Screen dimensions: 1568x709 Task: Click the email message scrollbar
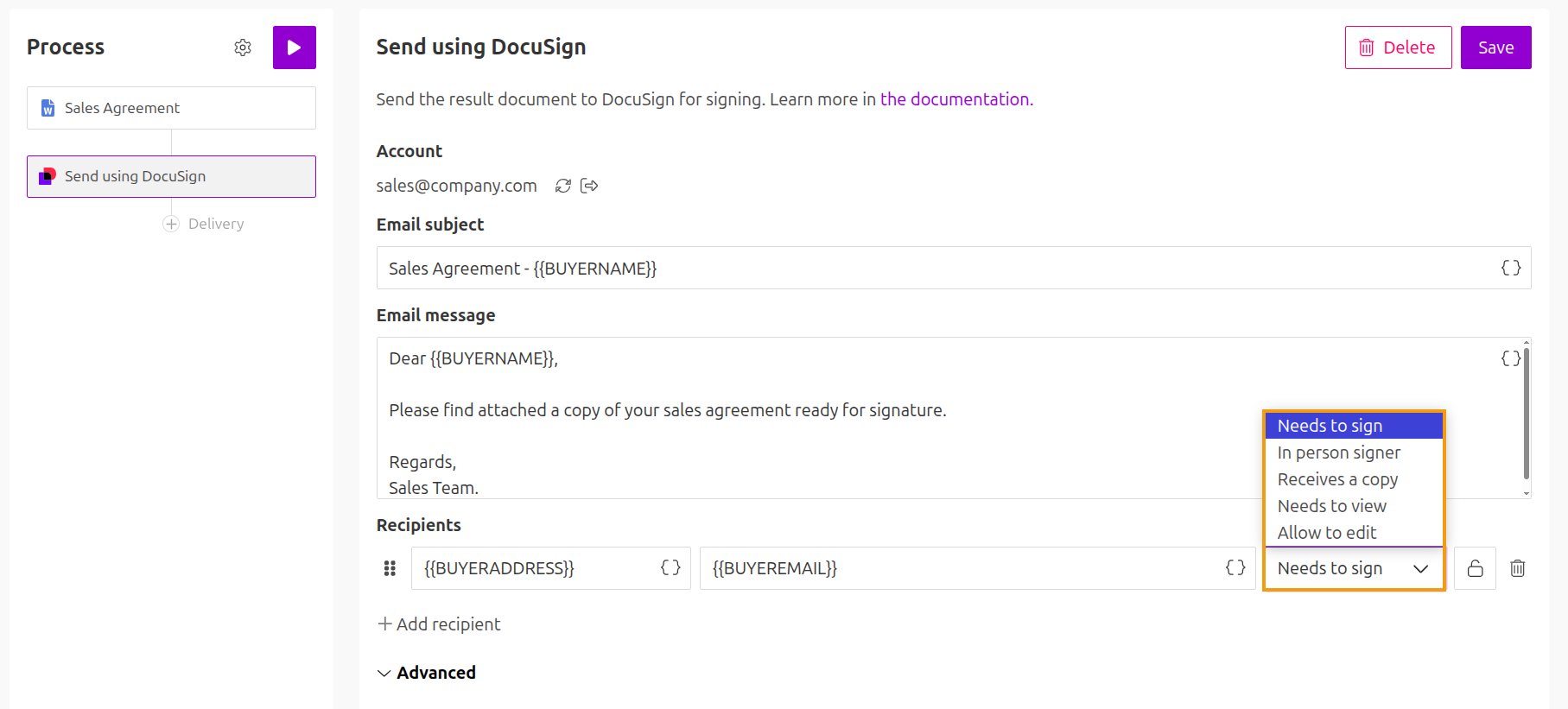(x=1527, y=414)
